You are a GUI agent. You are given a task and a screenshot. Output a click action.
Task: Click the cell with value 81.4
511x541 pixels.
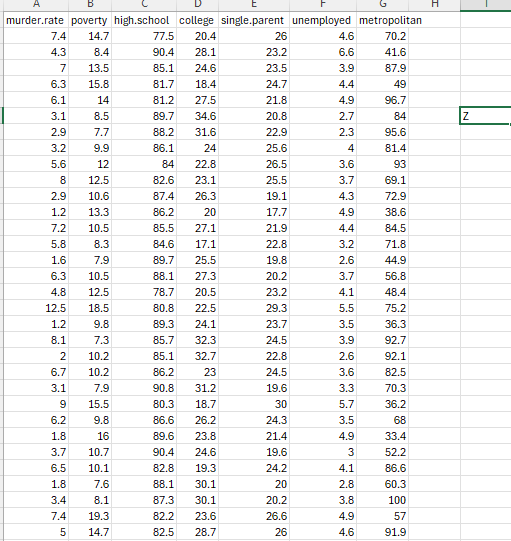coord(383,148)
